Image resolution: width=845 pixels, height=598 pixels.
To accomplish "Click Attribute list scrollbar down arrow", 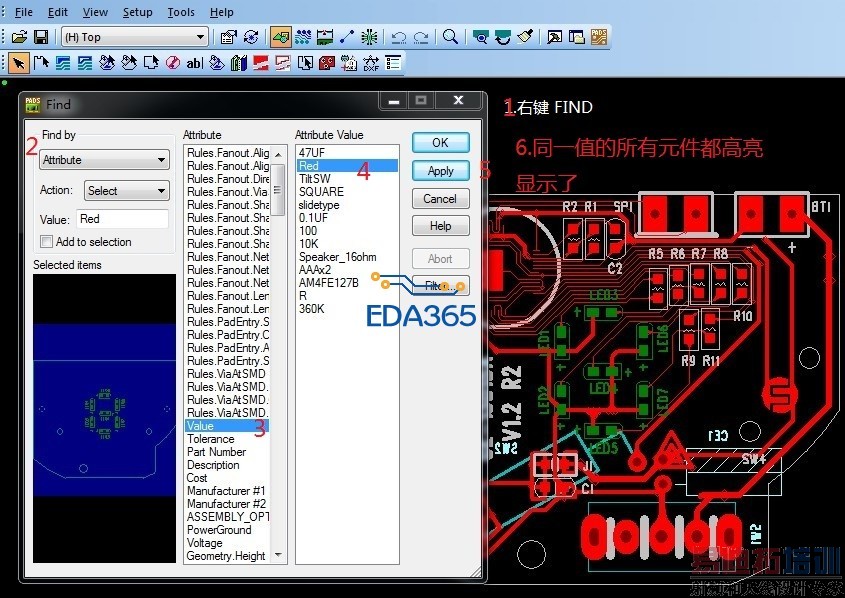I will coord(278,554).
